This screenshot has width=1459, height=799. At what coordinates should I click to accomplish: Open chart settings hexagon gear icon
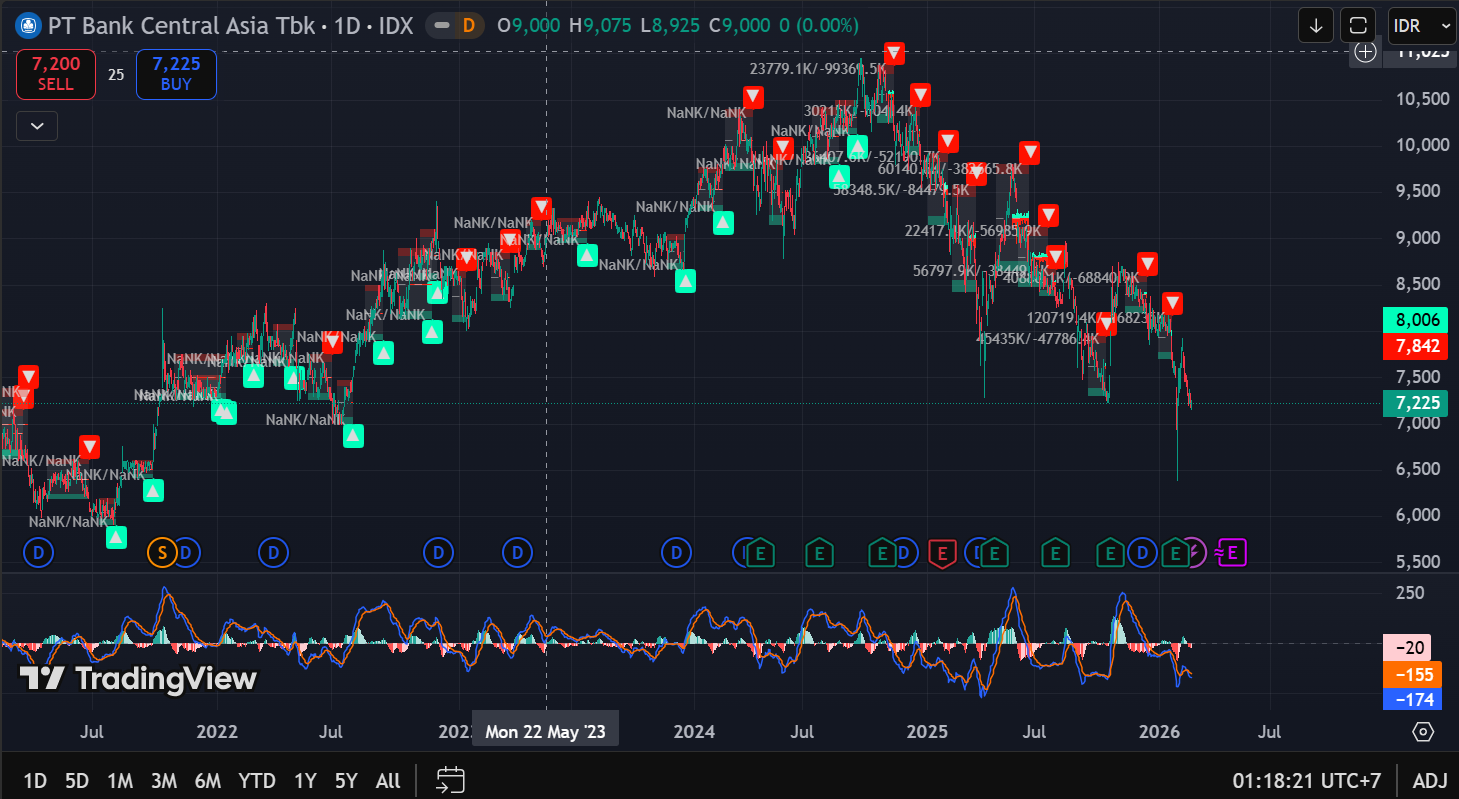1423,732
